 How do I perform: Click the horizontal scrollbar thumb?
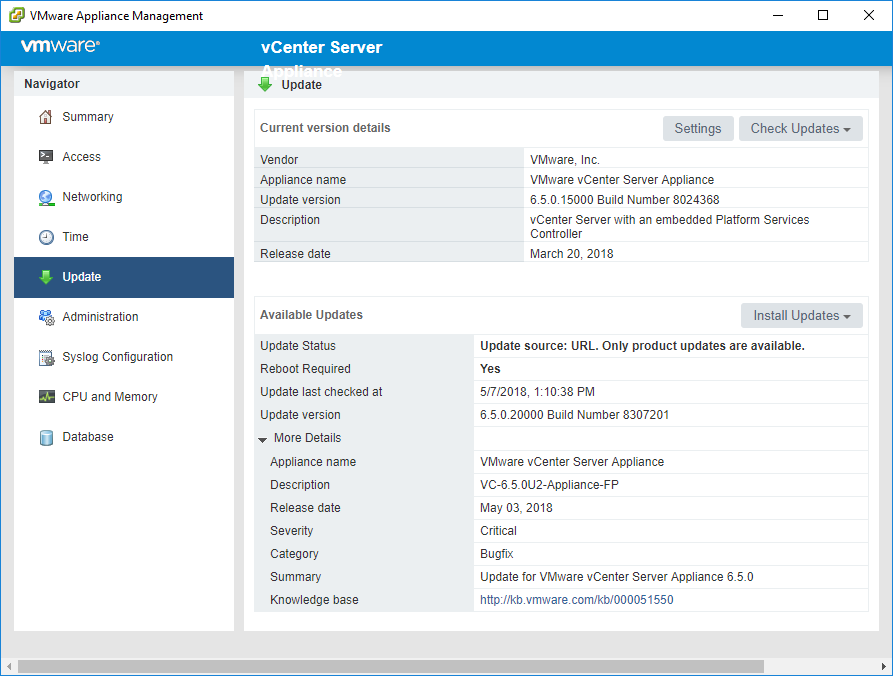(x=391, y=666)
